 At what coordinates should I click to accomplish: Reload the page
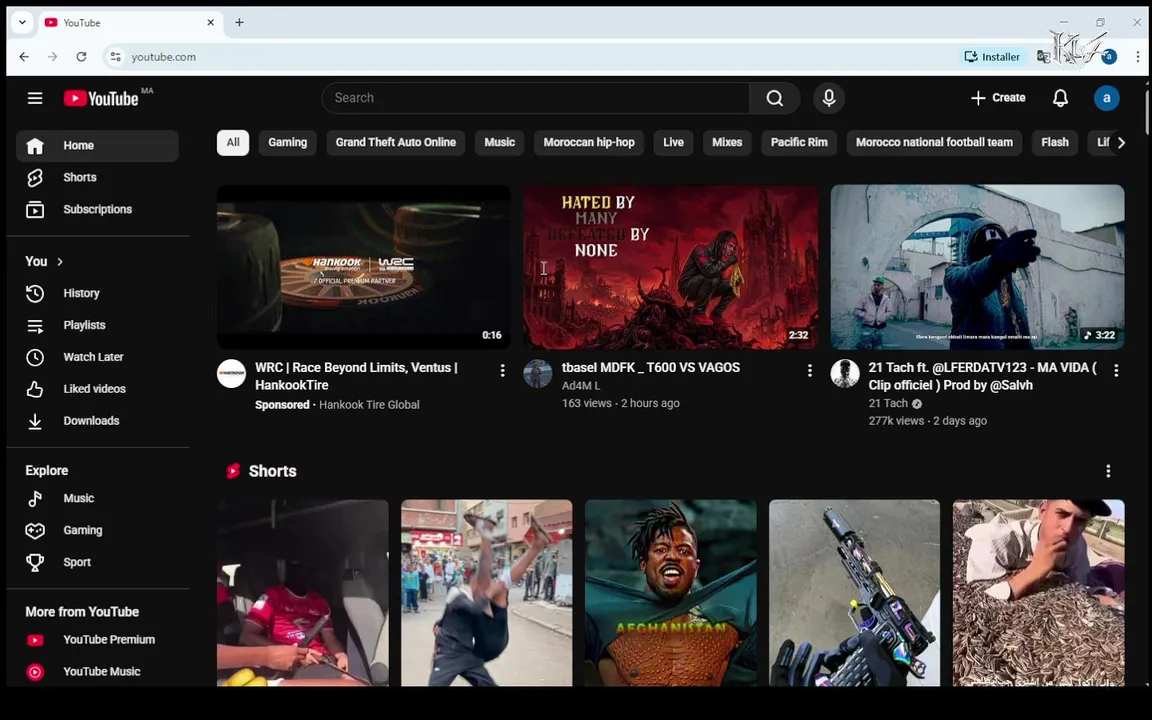pos(82,57)
